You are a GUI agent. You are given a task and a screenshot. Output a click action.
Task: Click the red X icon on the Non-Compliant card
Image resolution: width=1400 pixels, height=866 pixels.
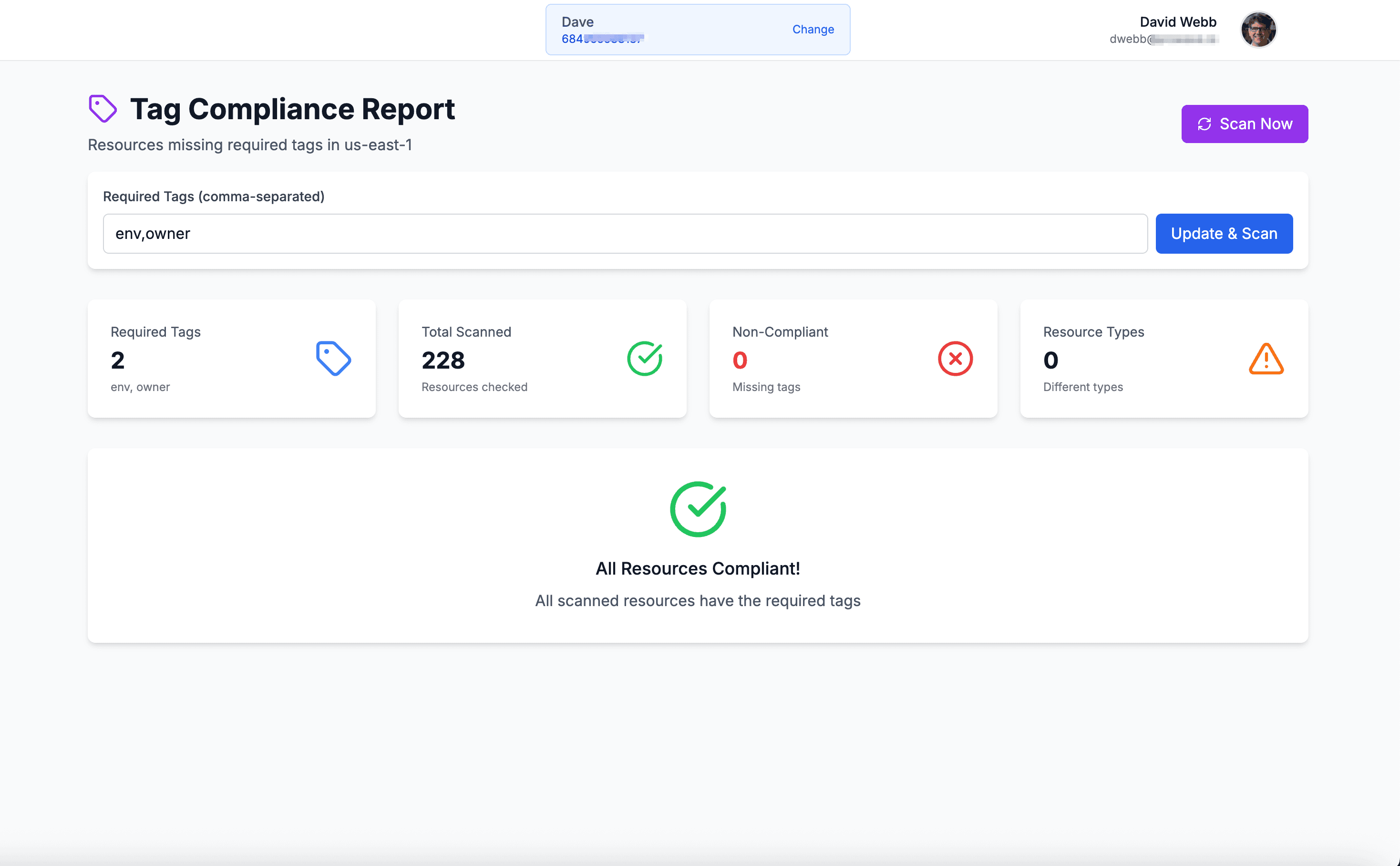(x=955, y=359)
